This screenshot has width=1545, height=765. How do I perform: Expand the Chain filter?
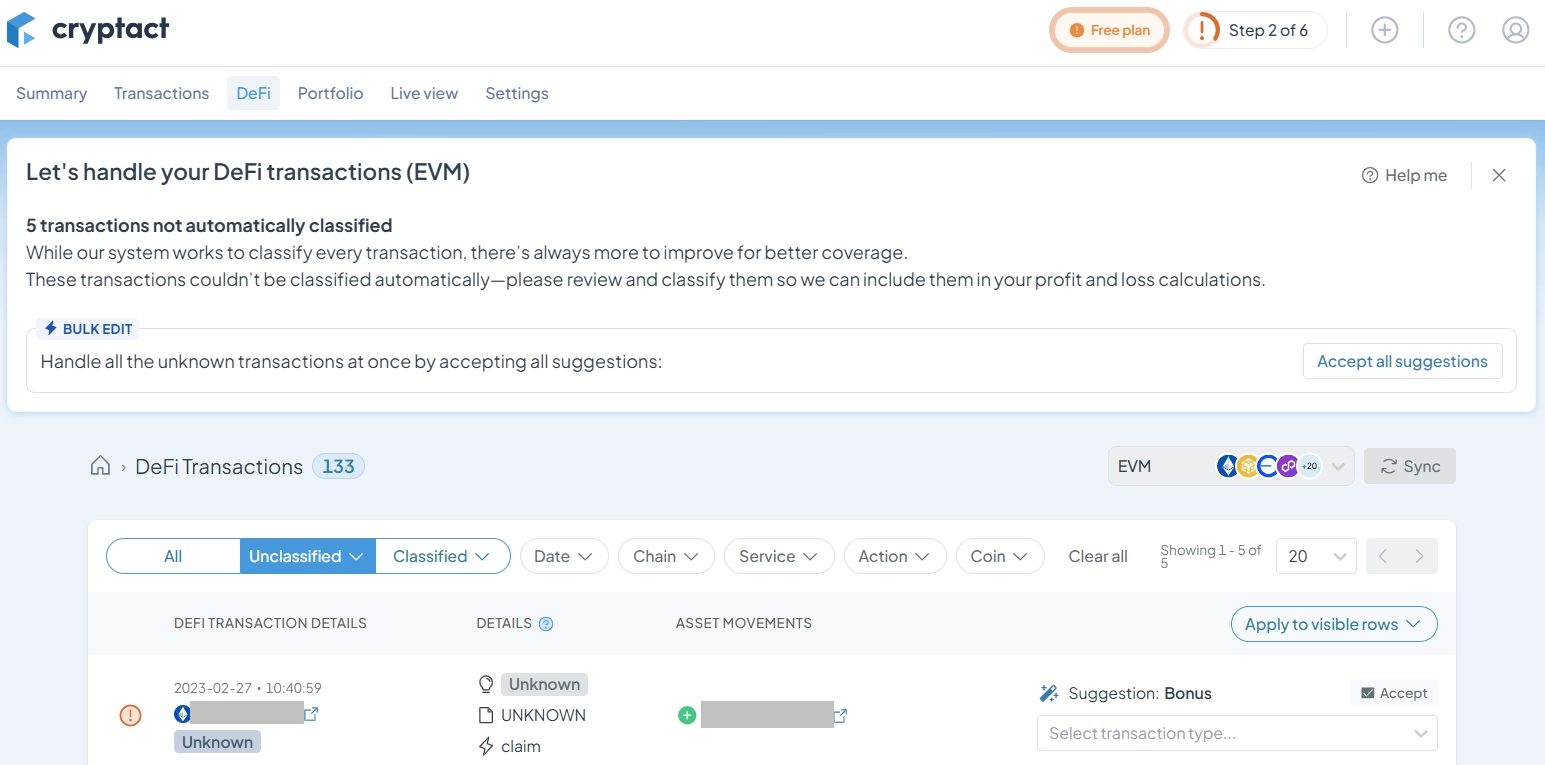tap(666, 556)
